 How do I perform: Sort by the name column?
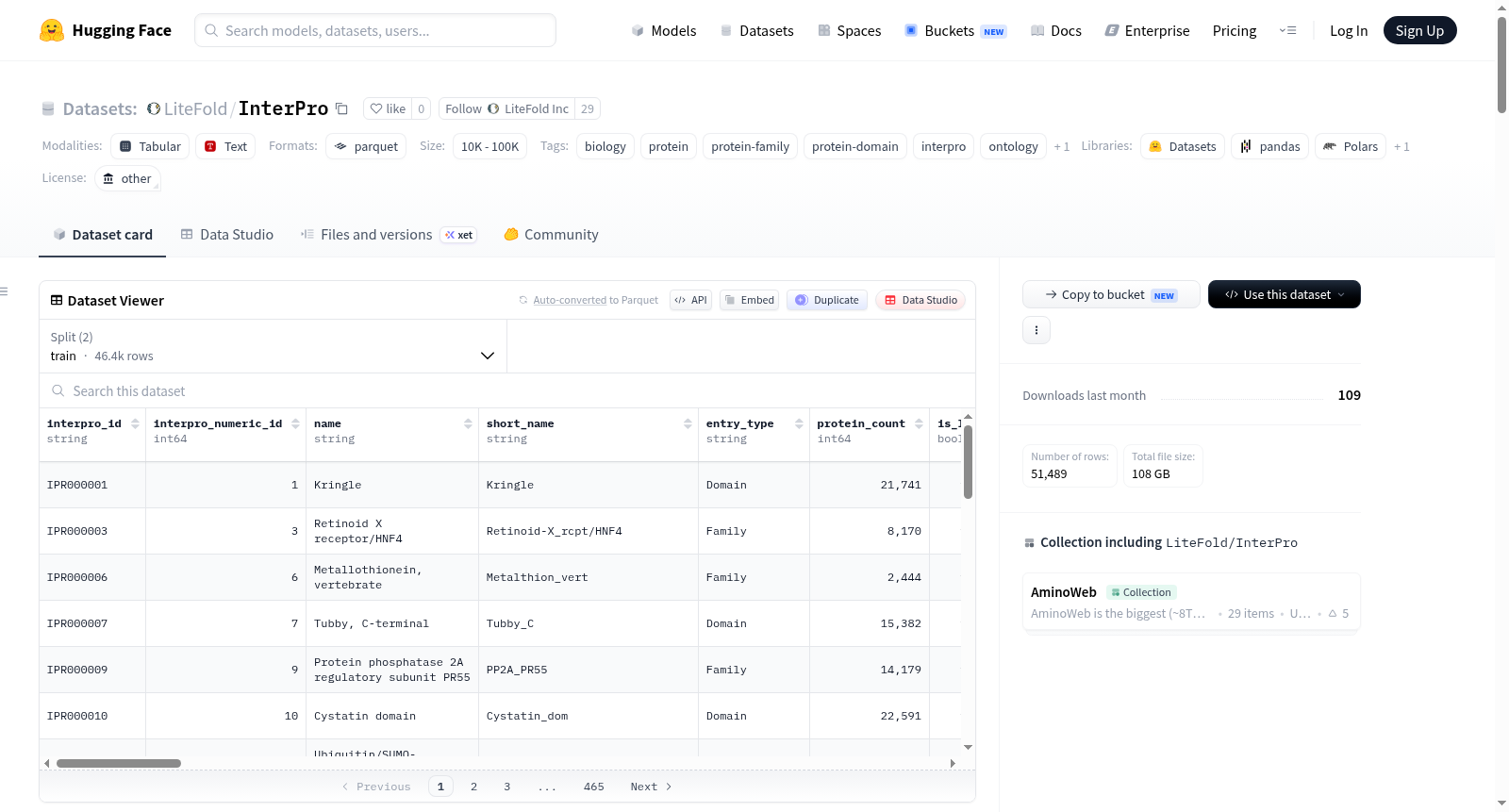pyautogui.click(x=468, y=424)
